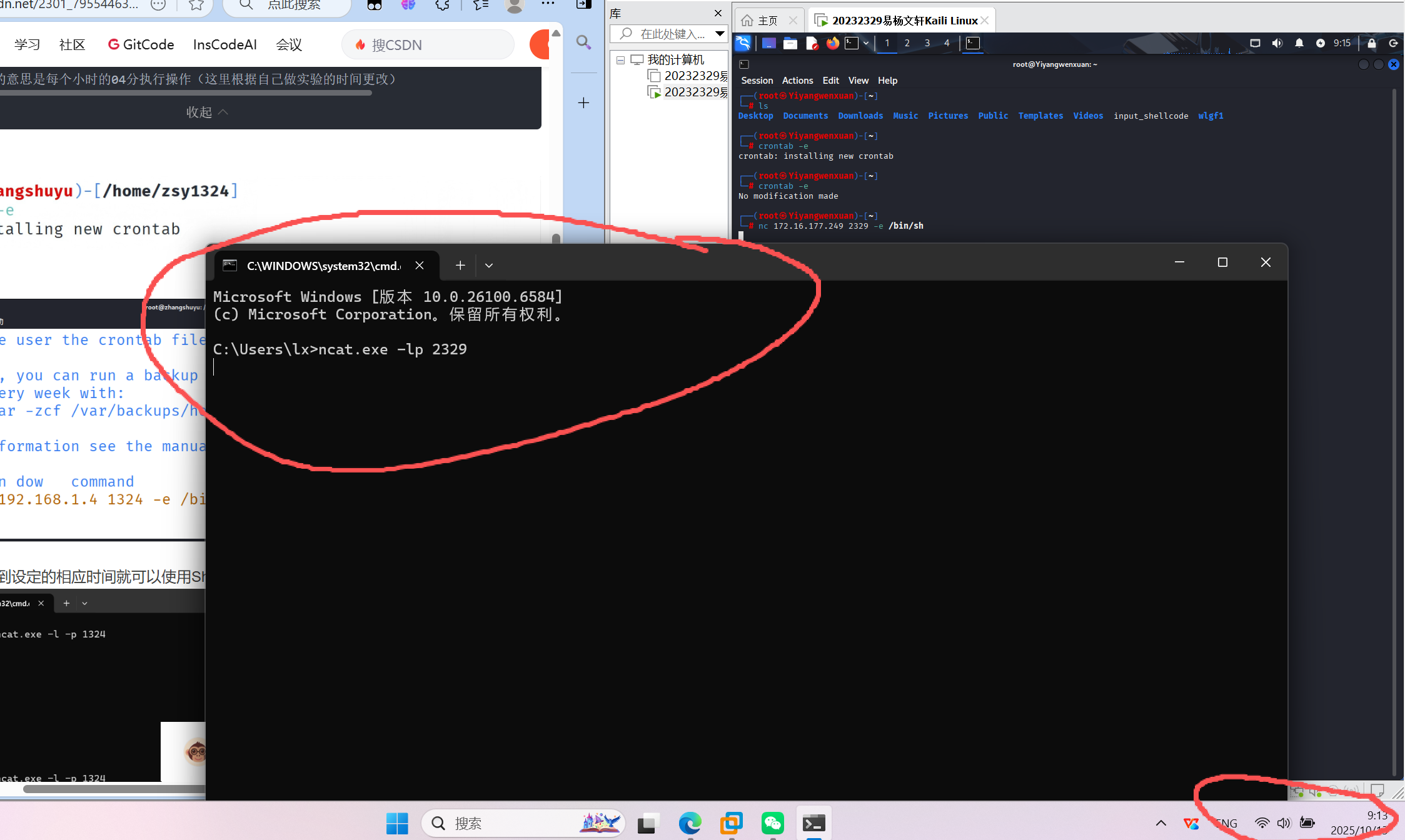
Task: Switch to Kali workspace 4
Action: 947,43
